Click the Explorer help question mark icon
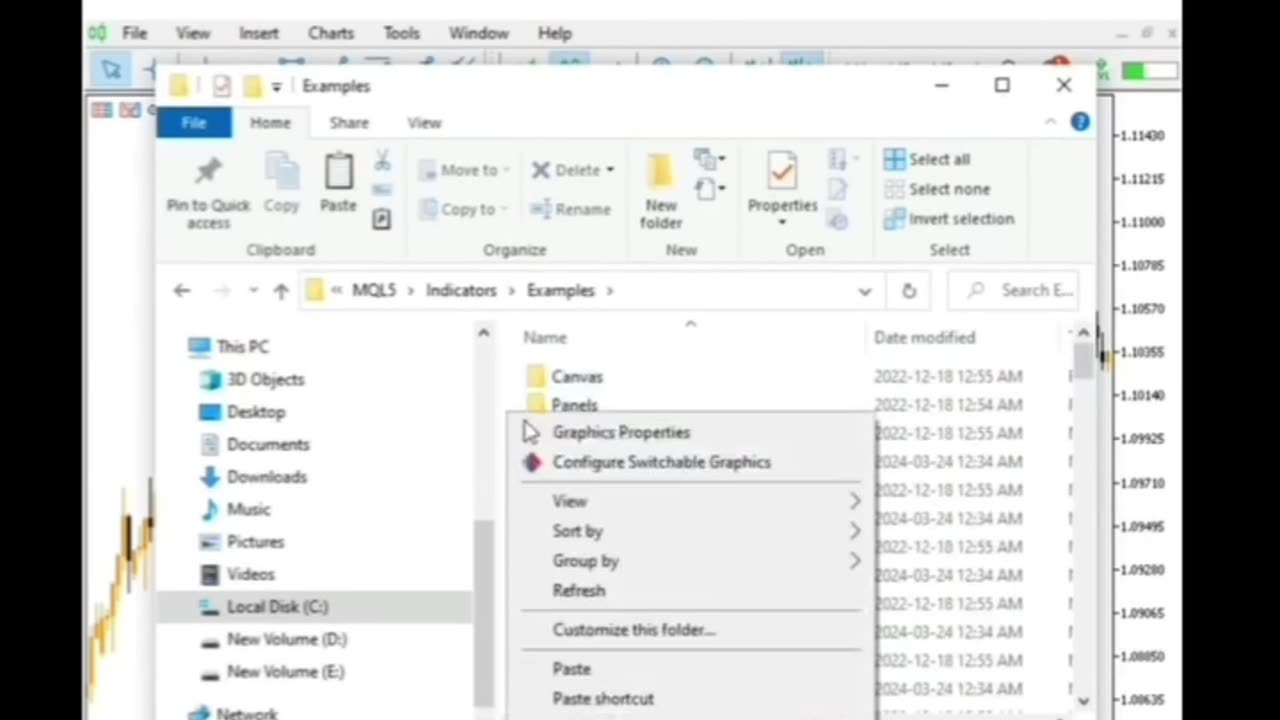The height and width of the screenshot is (720, 1280). 1080,122
